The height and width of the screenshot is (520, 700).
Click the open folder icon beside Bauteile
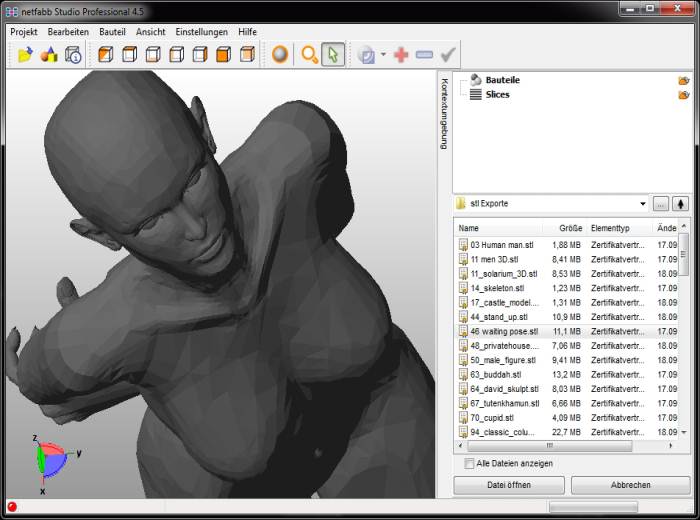coord(684,80)
